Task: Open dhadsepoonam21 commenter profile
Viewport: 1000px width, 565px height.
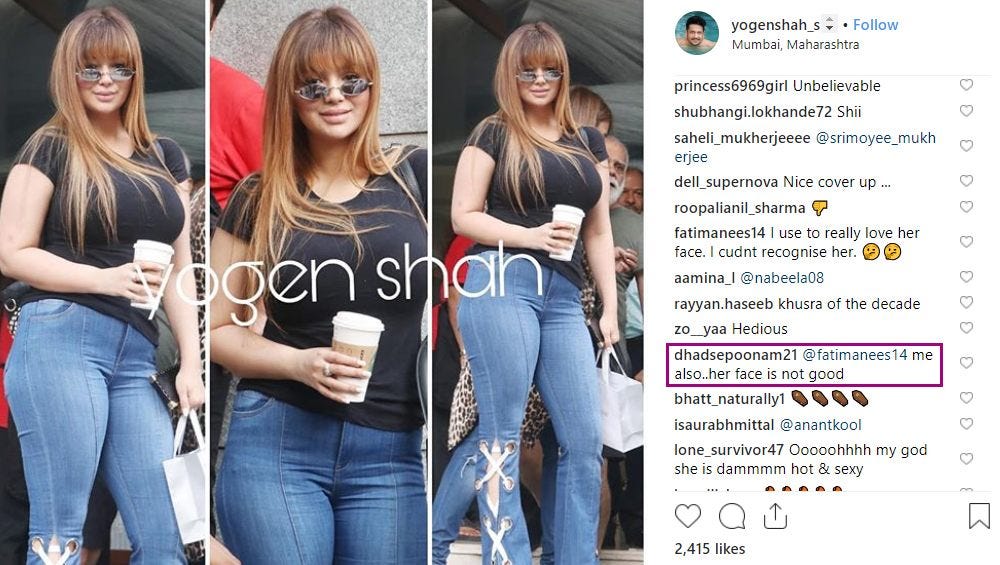Action: pos(735,355)
